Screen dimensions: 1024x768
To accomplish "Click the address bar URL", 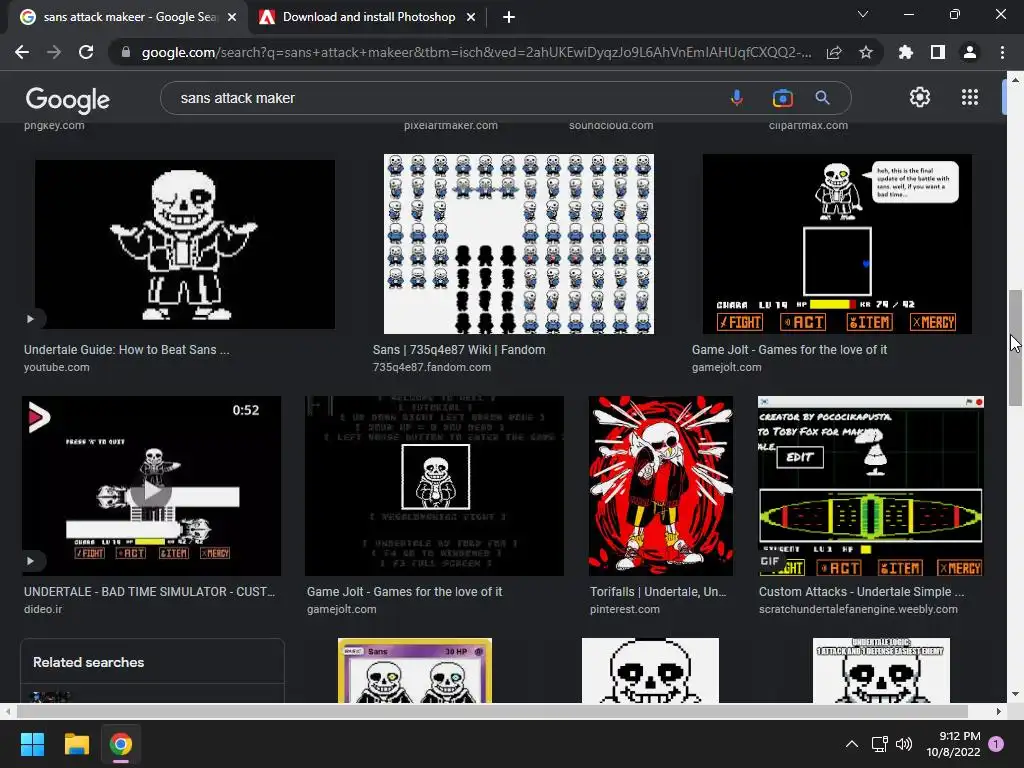I will tap(476, 52).
